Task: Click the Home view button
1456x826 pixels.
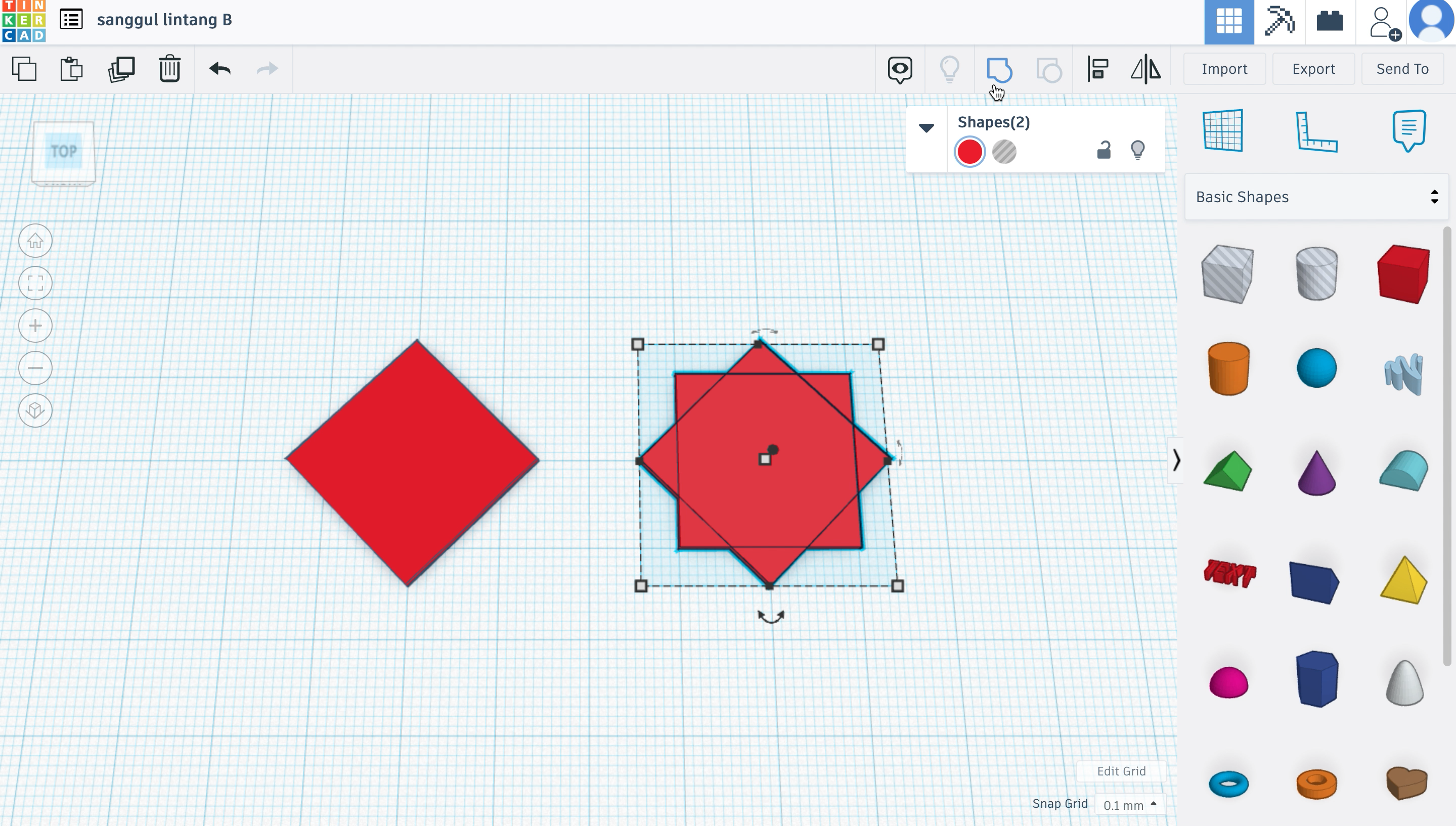Action: (x=35, y=241)
